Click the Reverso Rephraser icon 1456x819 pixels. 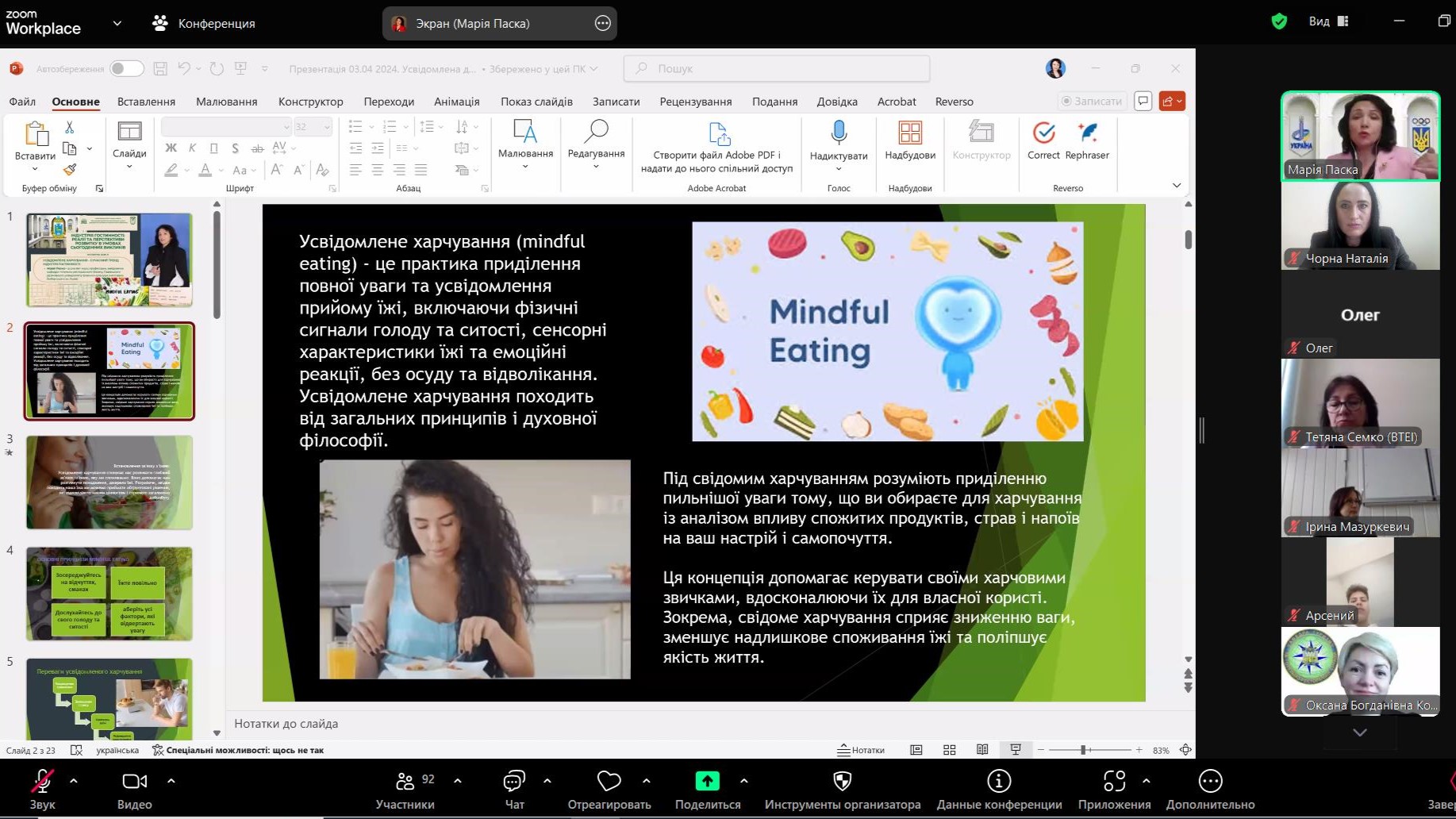(1086, 133)
